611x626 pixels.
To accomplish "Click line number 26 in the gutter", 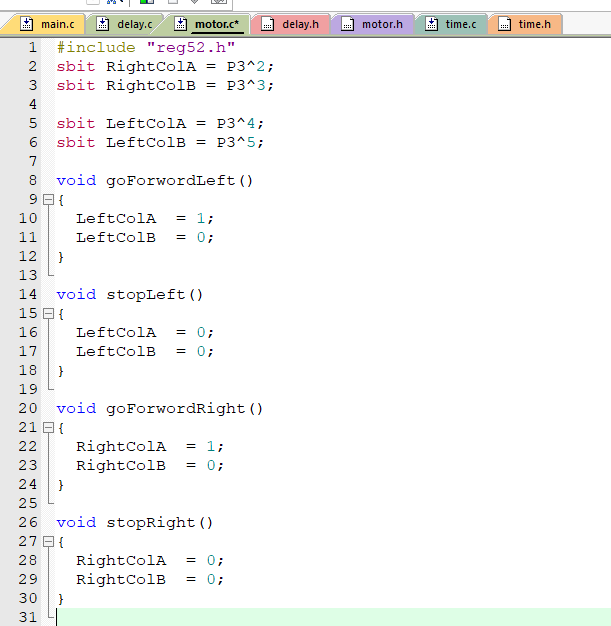I will pyautogui.click(x=28, y=523).
